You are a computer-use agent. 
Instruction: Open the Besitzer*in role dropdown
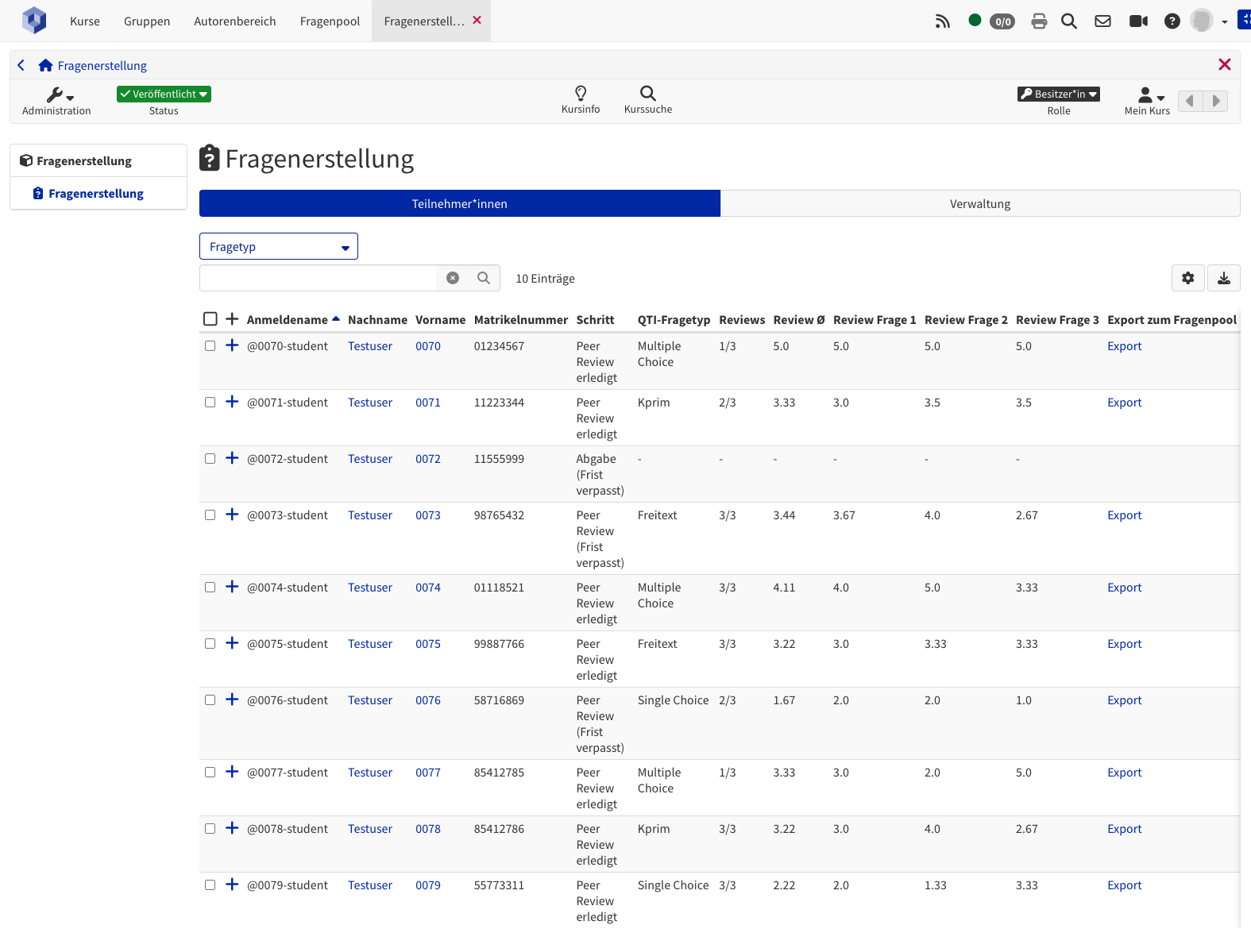[1058, 94]
